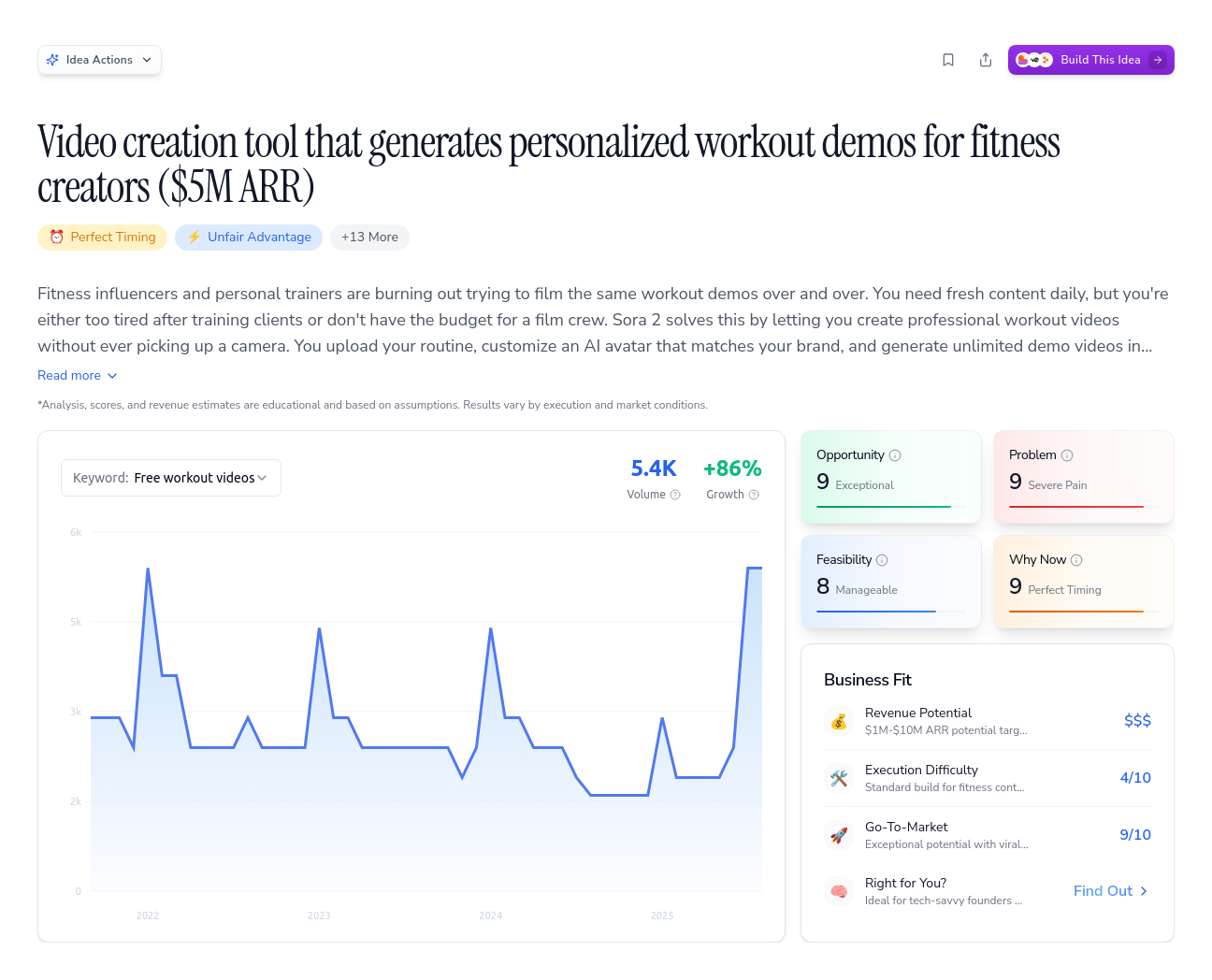This screenshot has width=1212, height=980.
Task: Click the Build This Idea button
Action: click(1090, 60)
